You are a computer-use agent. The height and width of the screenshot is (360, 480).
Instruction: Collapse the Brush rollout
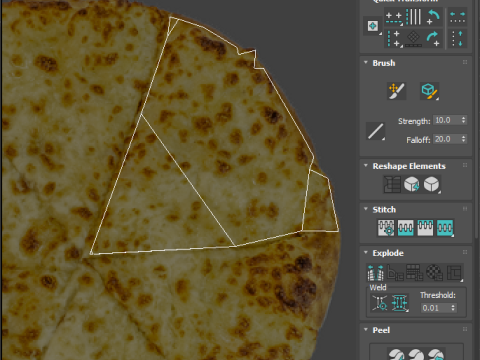(x=366, y=62)
